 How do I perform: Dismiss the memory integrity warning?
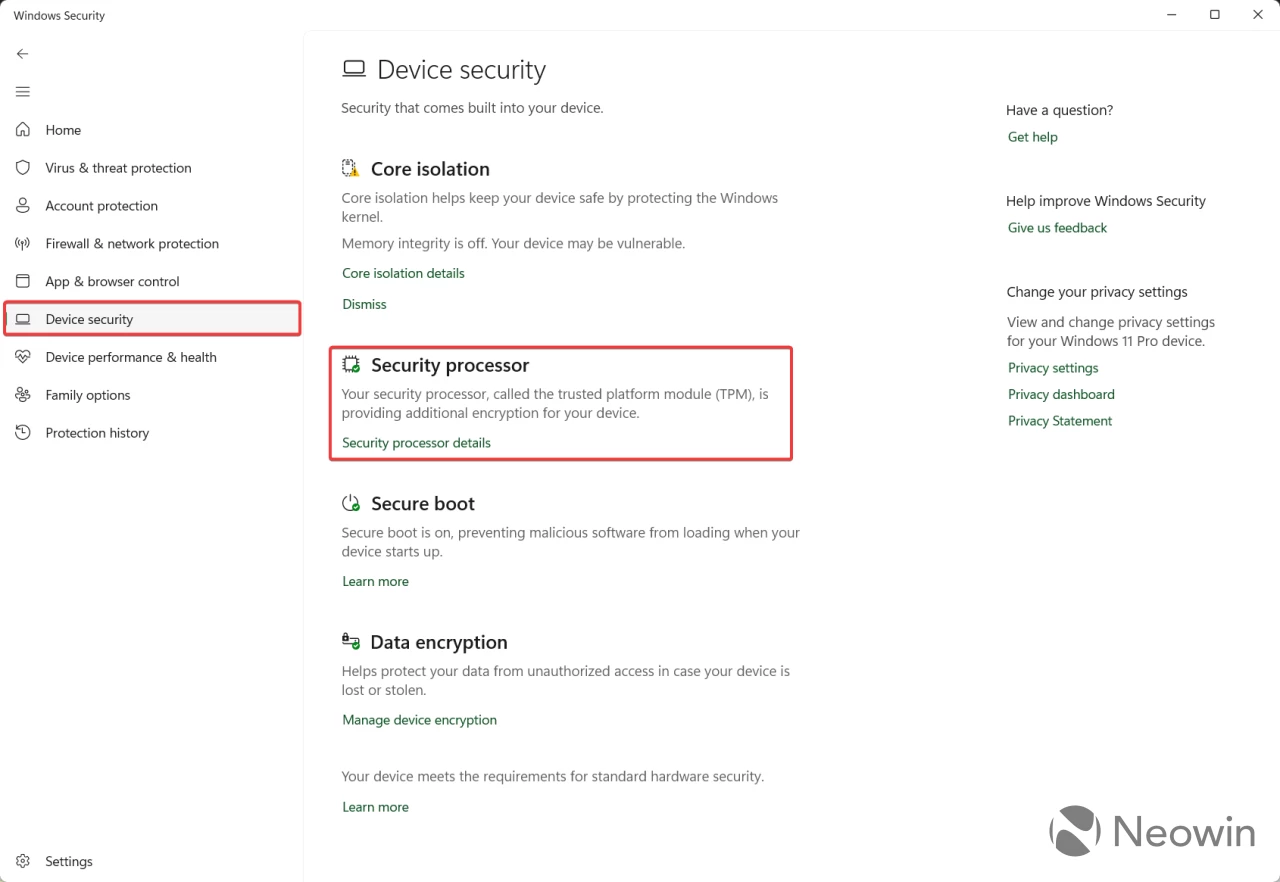coord(364,303)
